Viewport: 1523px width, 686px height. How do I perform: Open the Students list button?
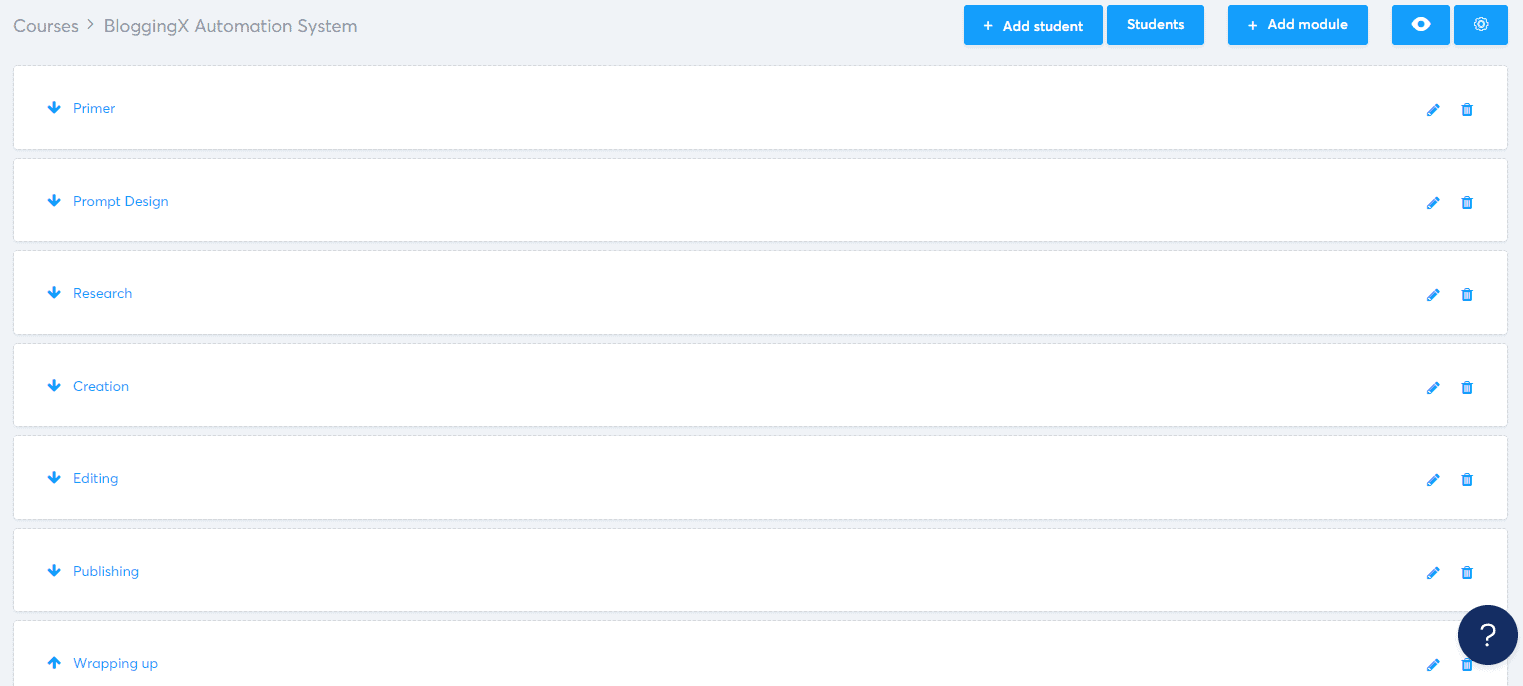tap(1155, 25)
